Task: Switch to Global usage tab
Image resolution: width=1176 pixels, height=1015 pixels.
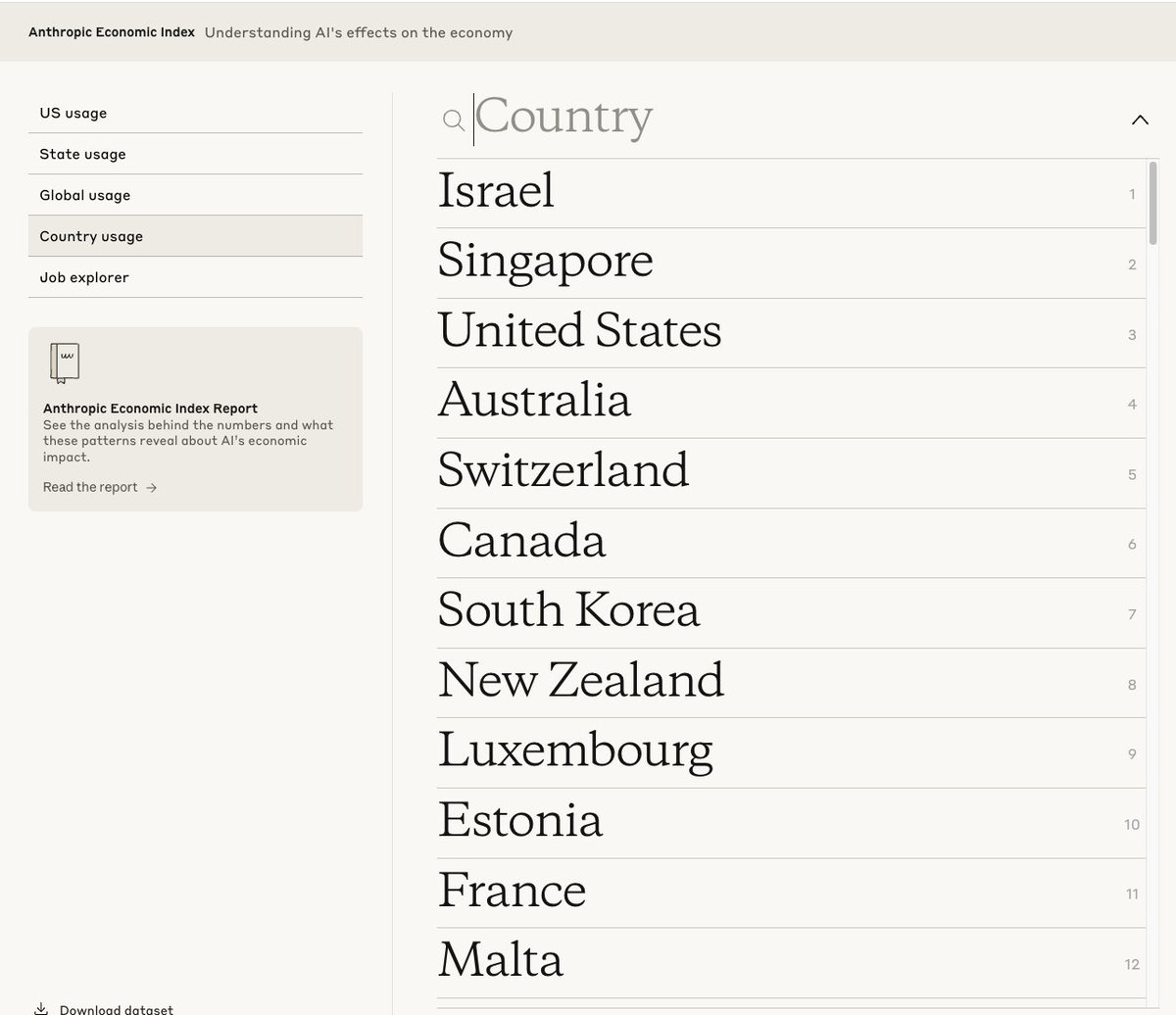Action: (195, 195)
